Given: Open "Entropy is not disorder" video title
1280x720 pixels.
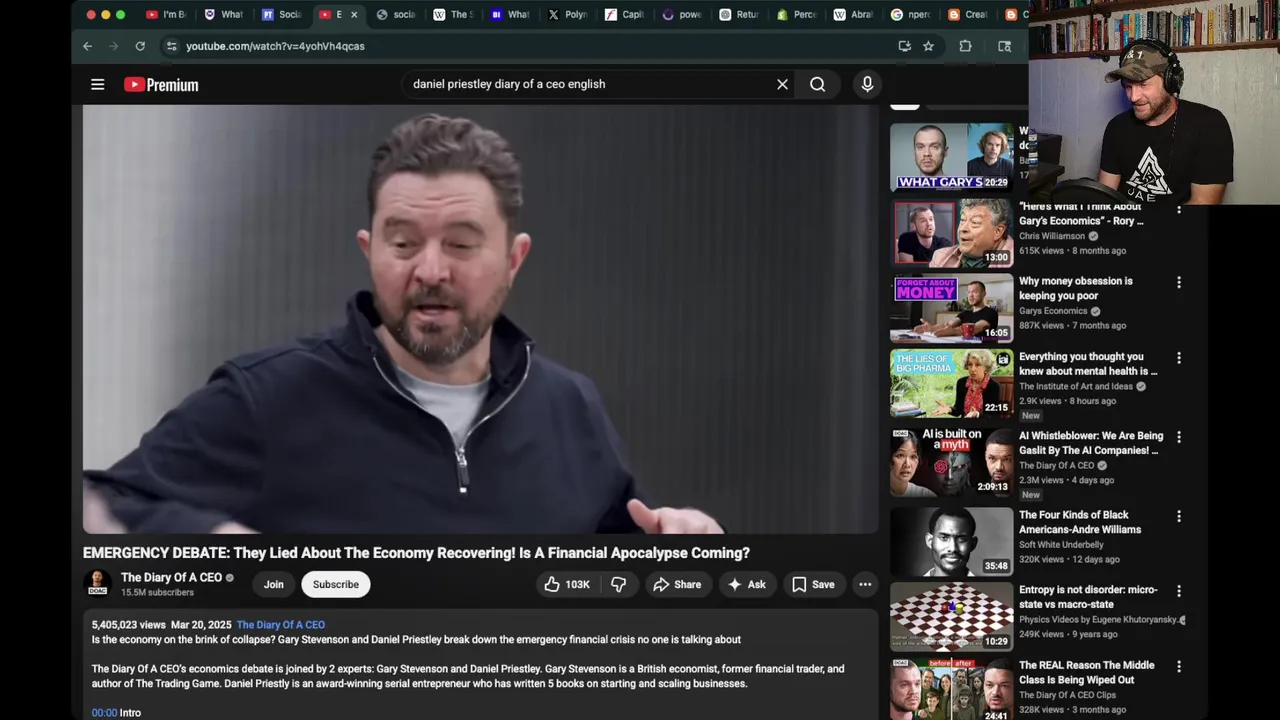Looking at the screenshot, I should [1088, 597].
